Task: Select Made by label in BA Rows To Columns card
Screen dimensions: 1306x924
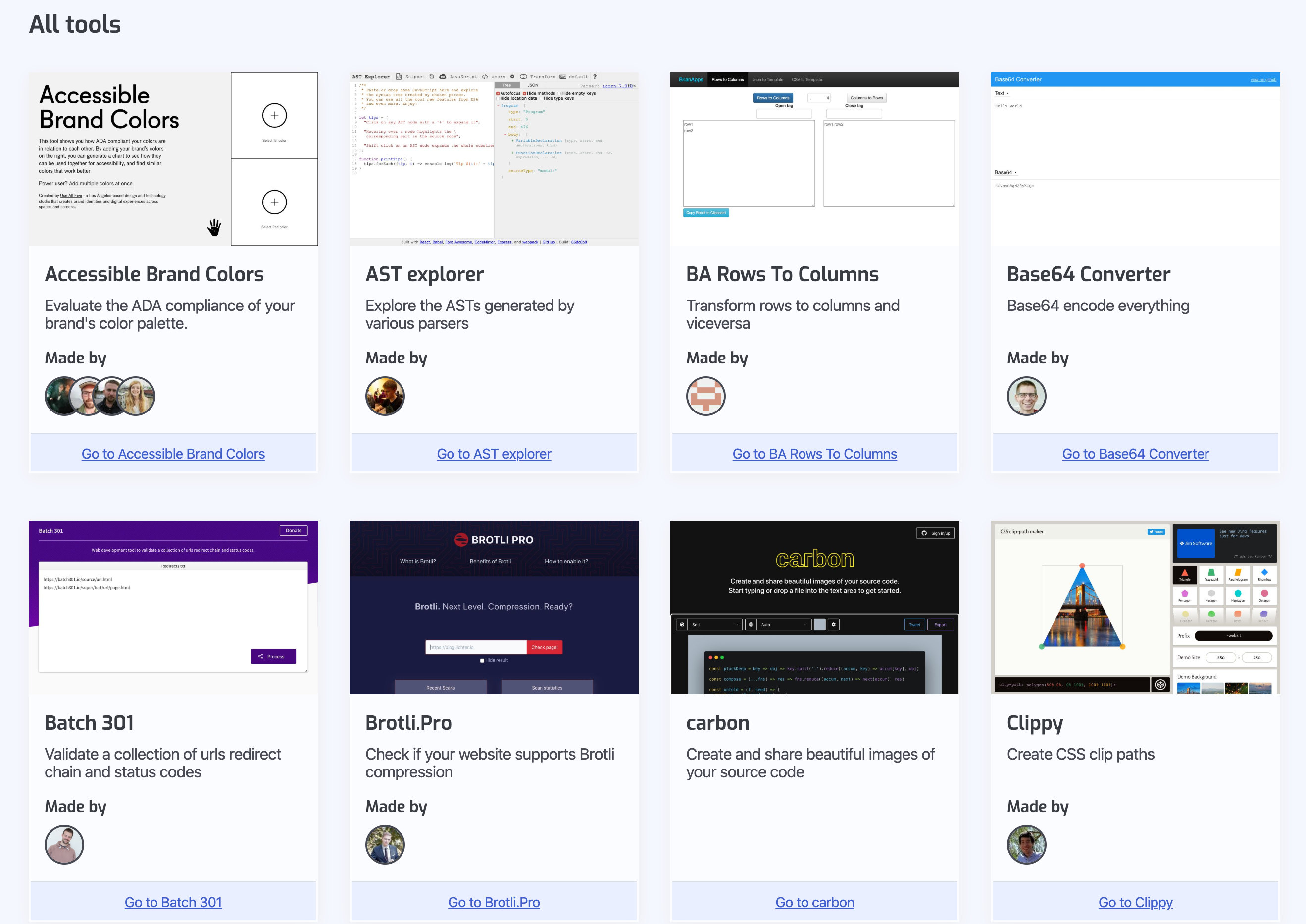Action: (717, 358)
